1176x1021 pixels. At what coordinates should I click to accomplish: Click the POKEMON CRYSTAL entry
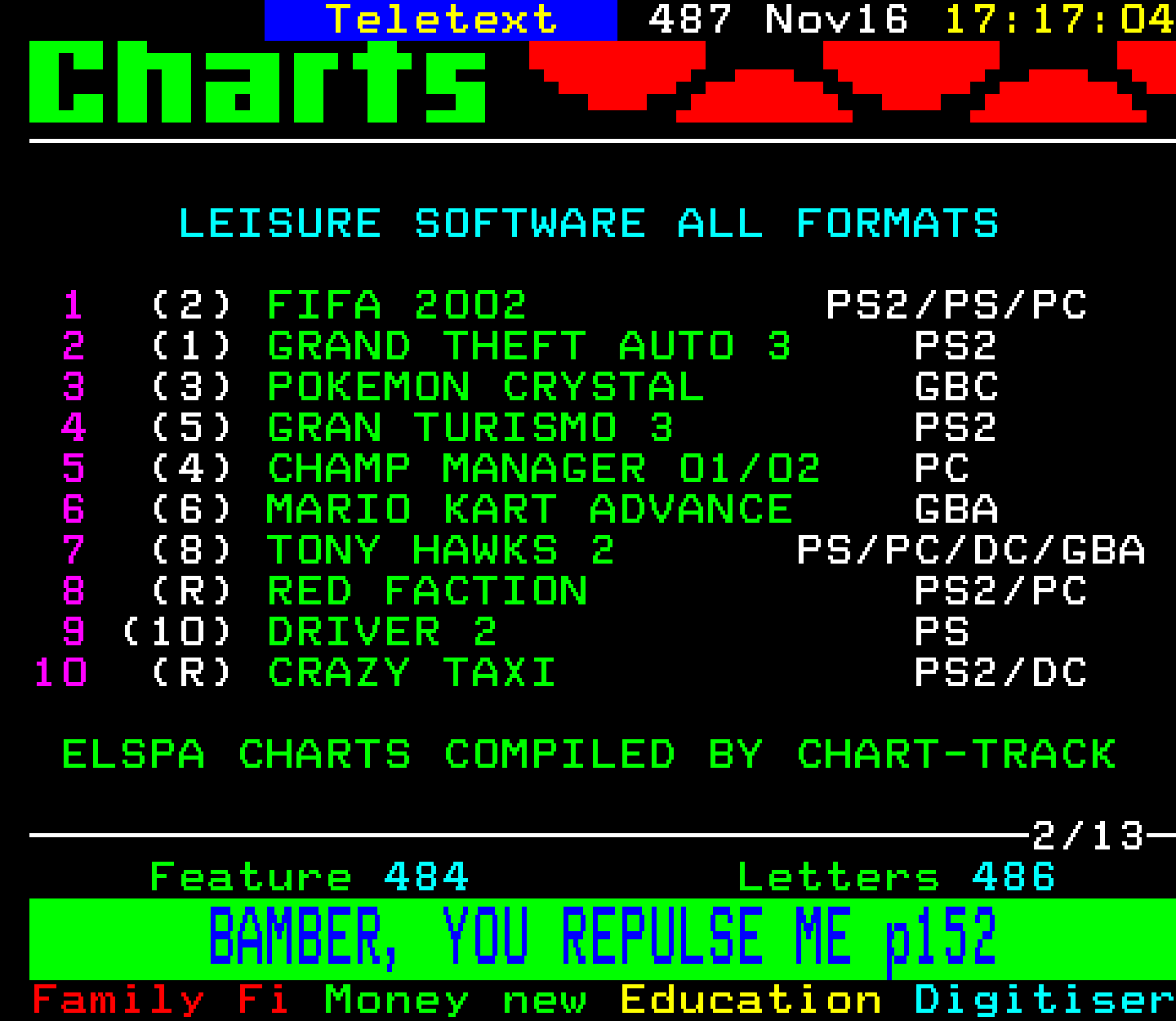(485, 387)
